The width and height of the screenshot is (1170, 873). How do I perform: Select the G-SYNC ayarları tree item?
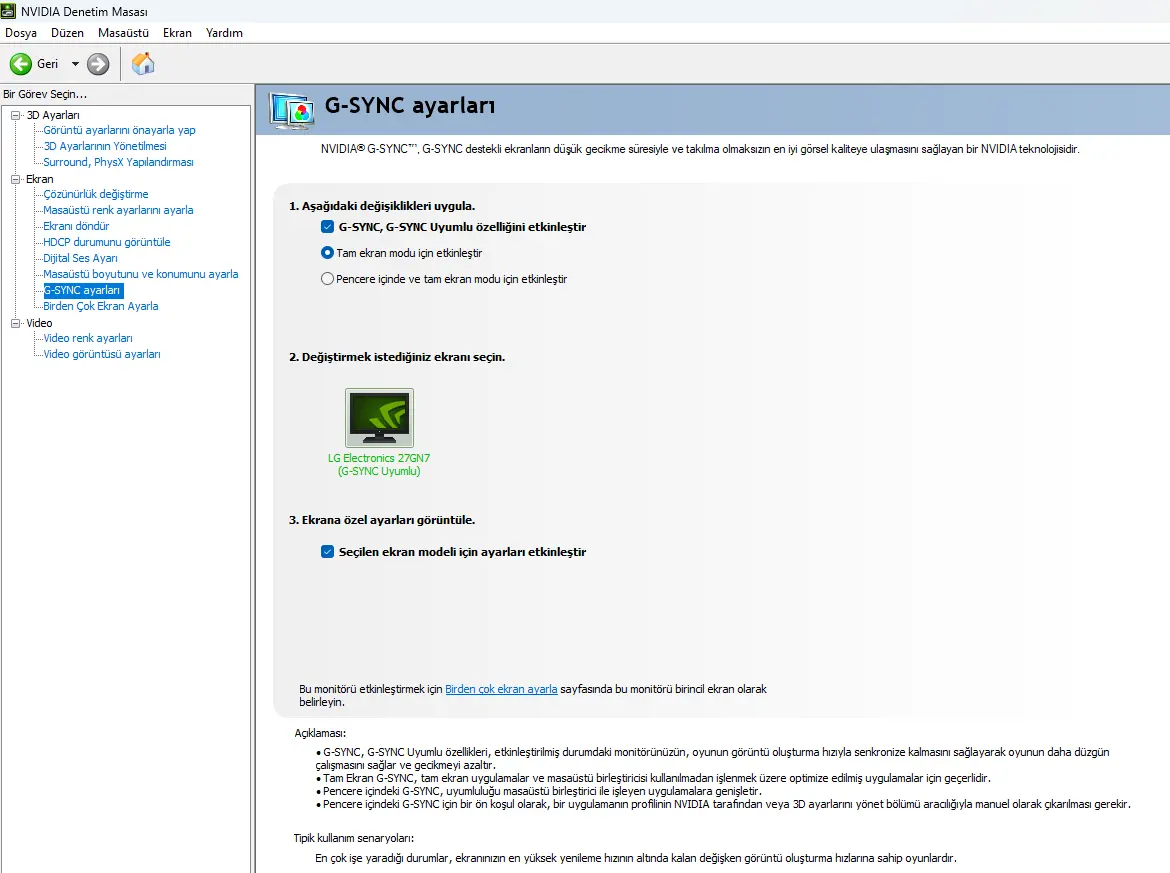pos(82,290)
